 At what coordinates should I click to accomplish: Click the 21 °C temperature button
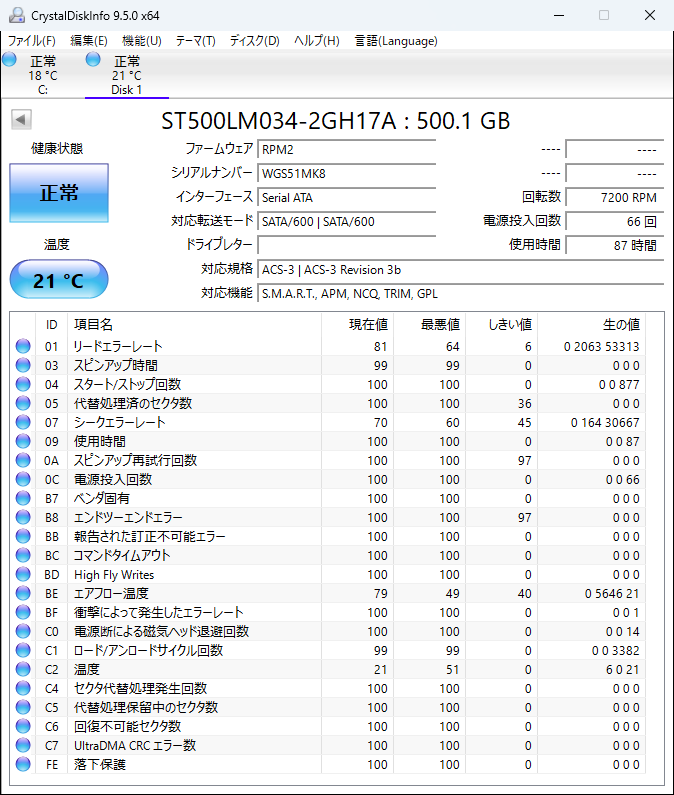[59, 280]
